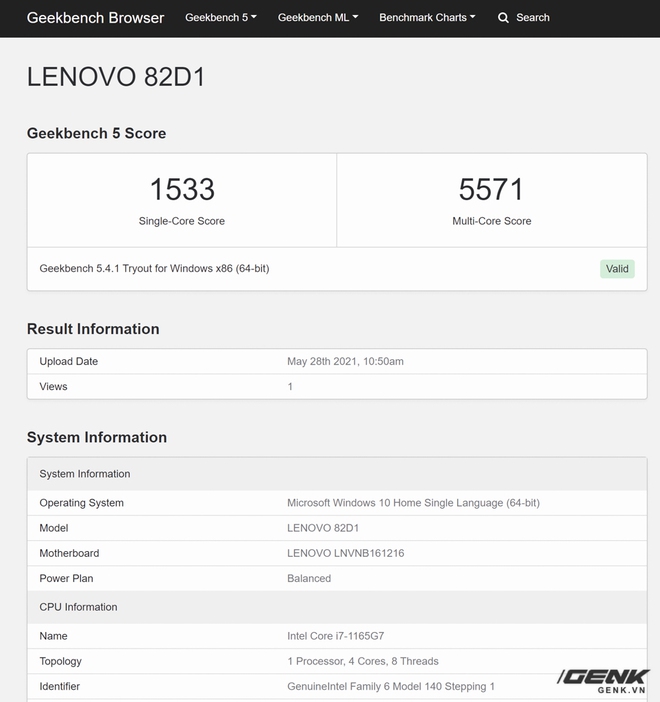Click the 1533 single-core score value
This screenshot has width=660, height=702.
pos(182,189)
